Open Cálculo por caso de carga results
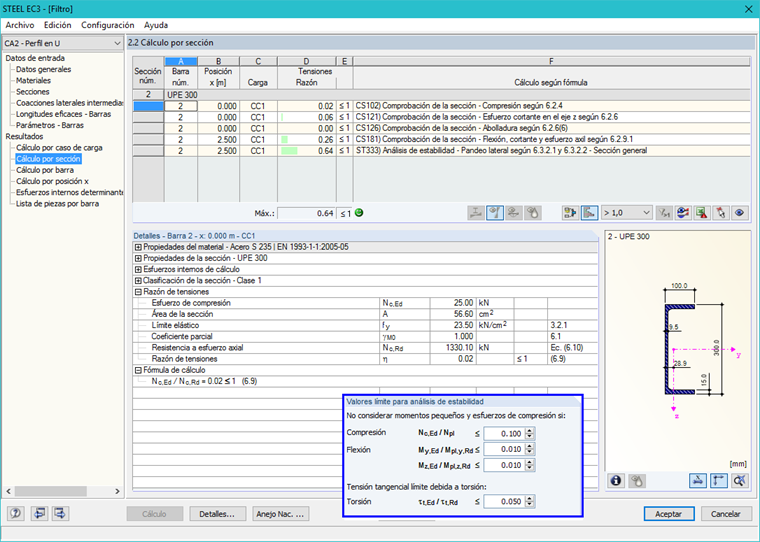The width and height of the screenshot is (760, 542). [x=59, y=147]
